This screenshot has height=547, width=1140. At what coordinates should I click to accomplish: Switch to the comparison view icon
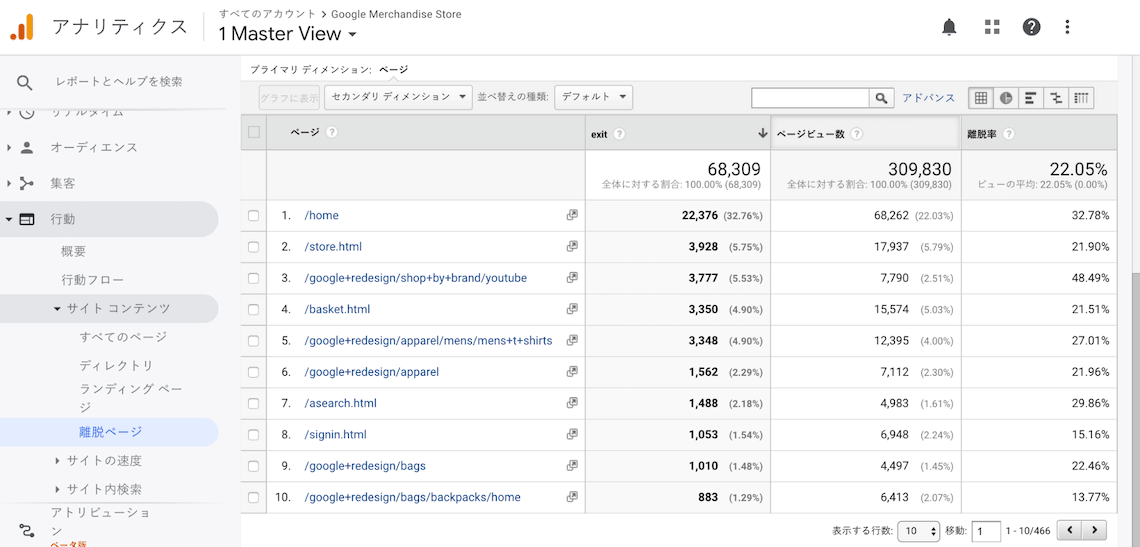pos(1056,98)
